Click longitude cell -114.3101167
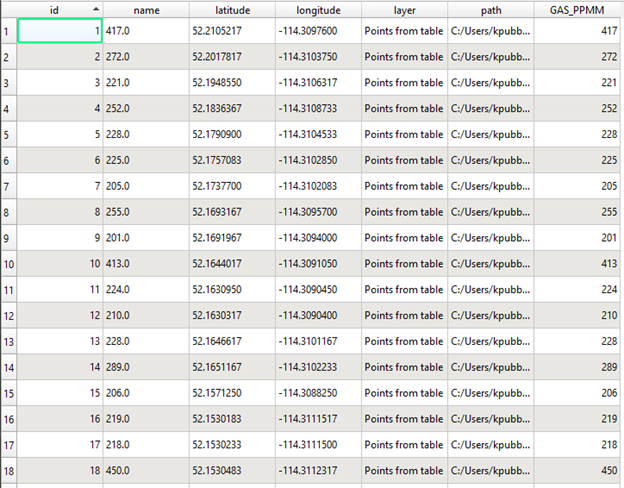Screen dimensions: 624x488 click(318, 341)
